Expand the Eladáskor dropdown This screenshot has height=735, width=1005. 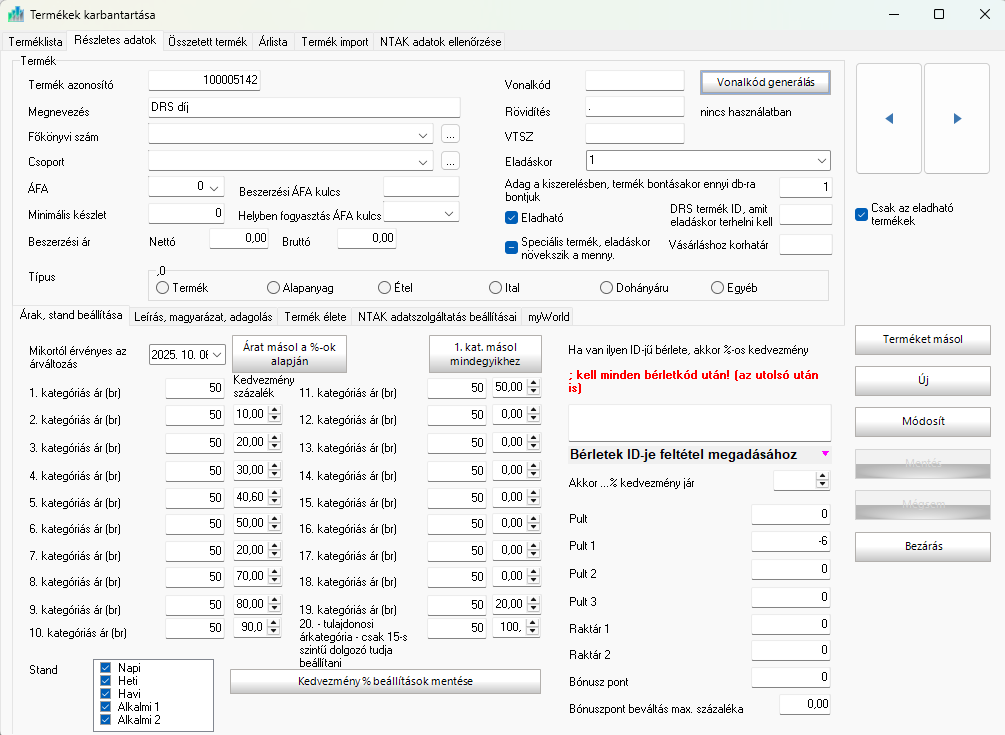tap(820, 160)
